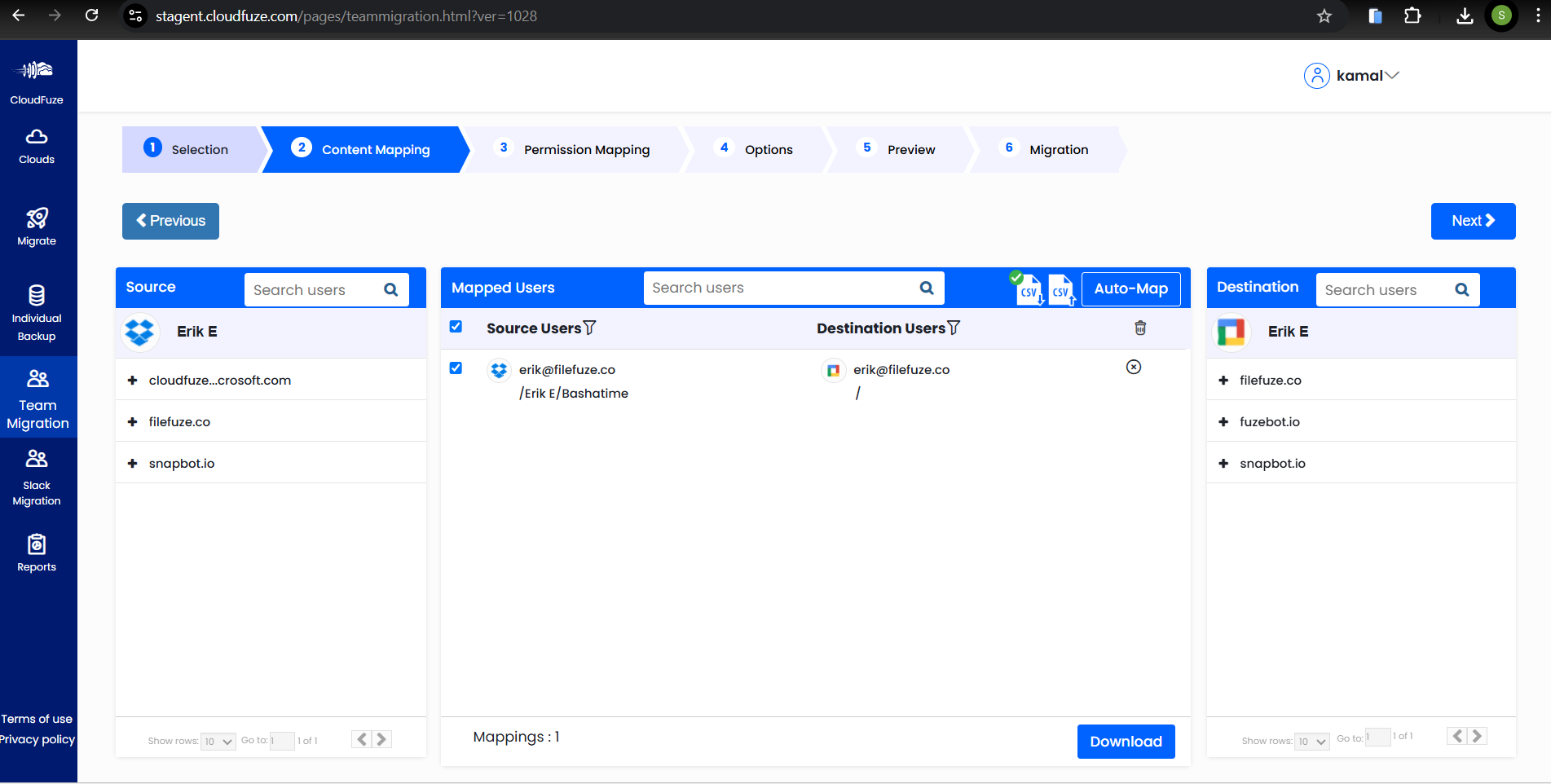
Task: Go to next page in Destination pagination
Action: tap(1477, 736)
